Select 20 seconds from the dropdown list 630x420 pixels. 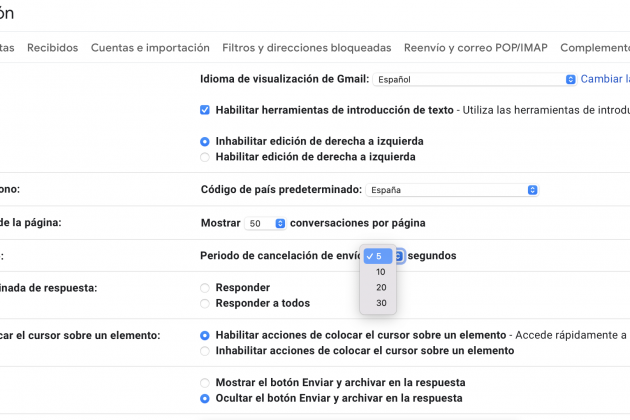pos(380,288)
